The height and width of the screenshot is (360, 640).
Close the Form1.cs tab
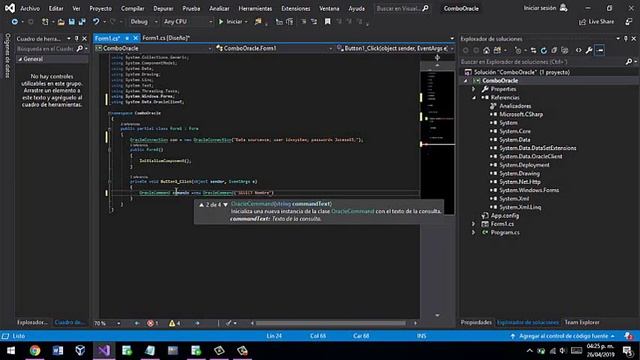click(x=136, y=38)
